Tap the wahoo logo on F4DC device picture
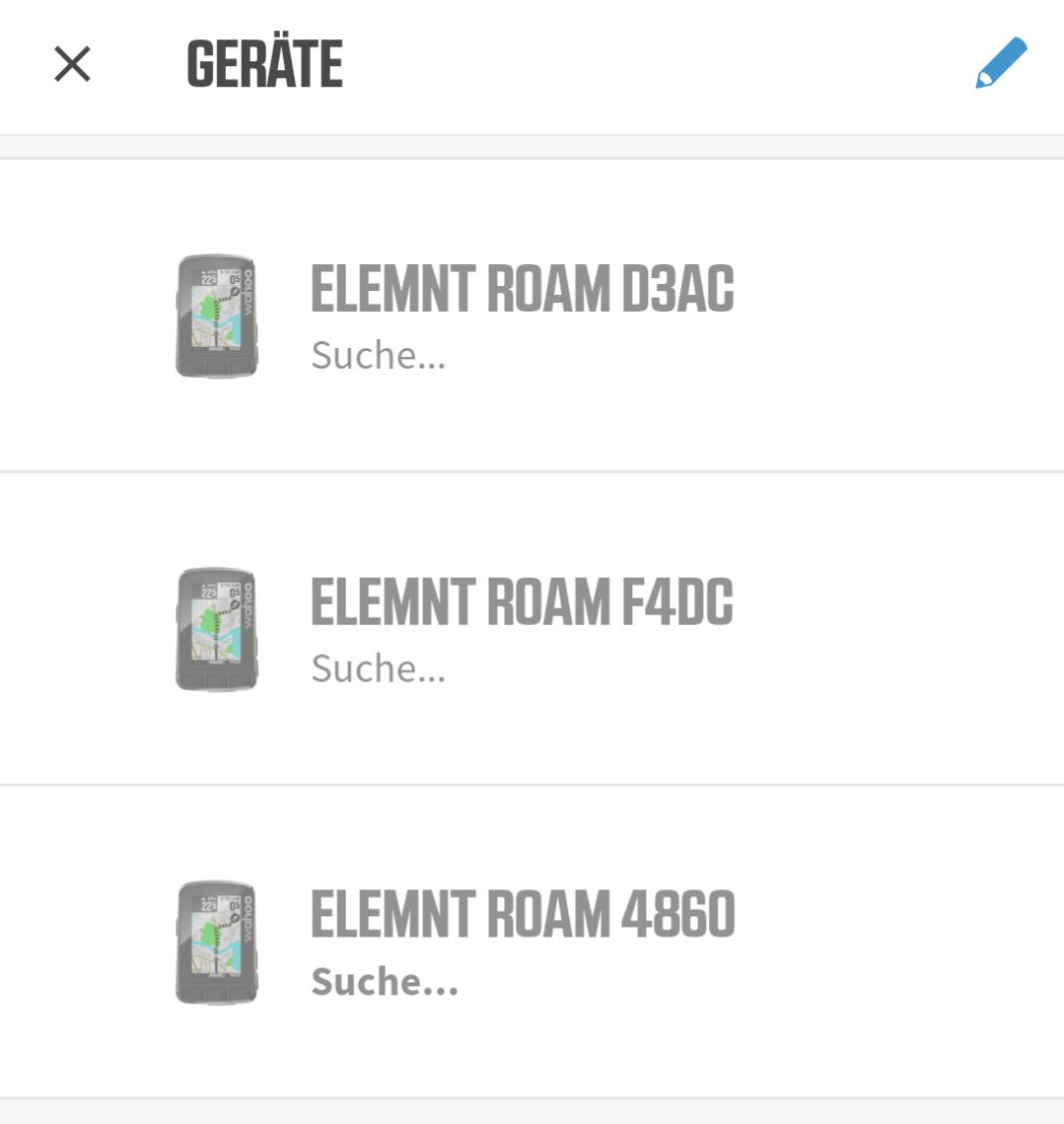1064x1124 pixels. (248, 605)
